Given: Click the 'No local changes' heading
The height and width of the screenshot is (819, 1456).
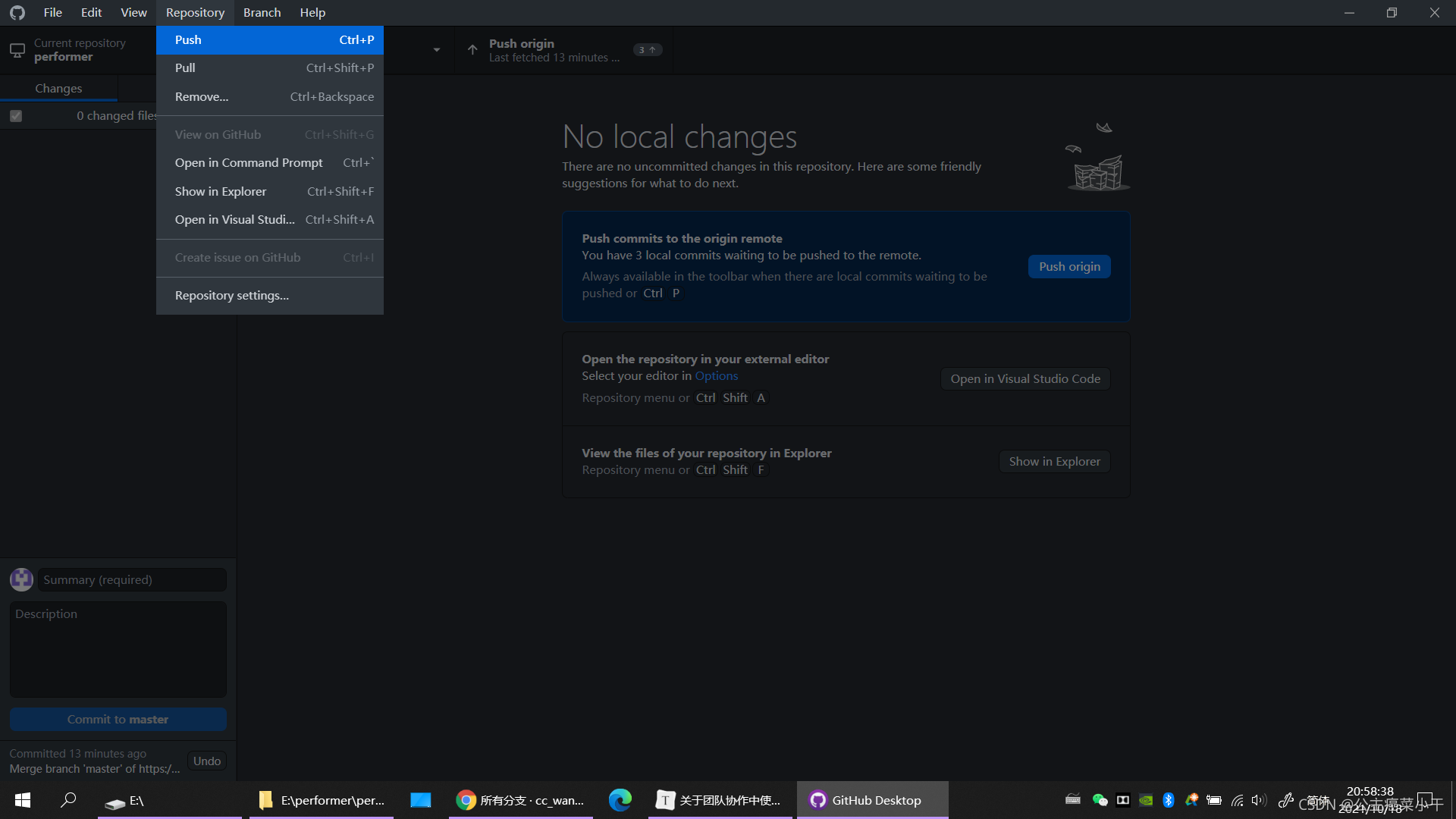Looking at the screenshot, I should pyautogui.click(x=679, y=137).
